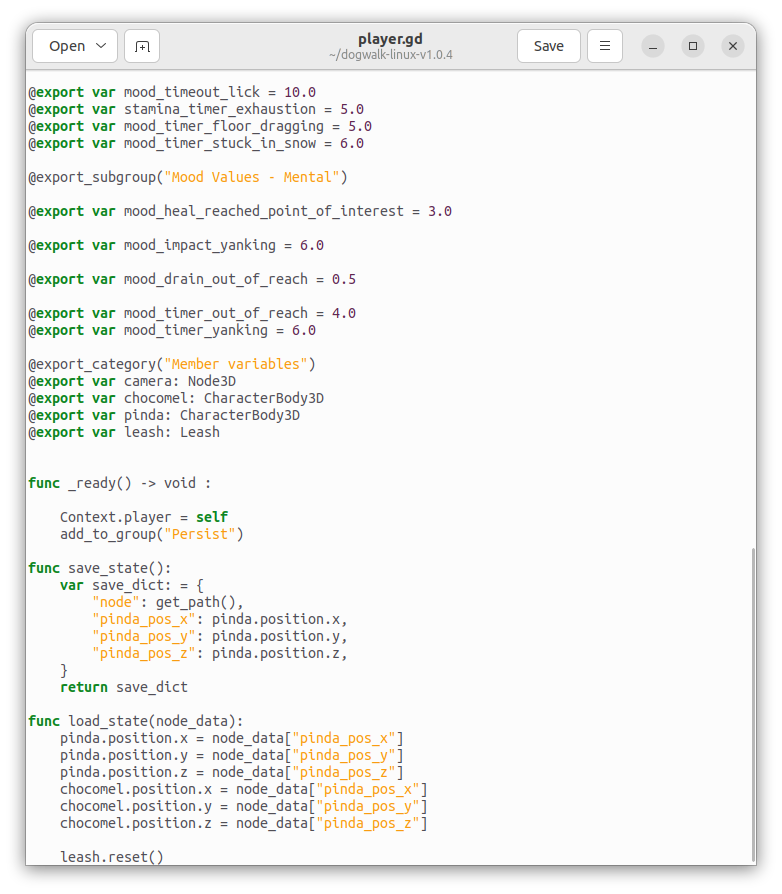Click the 'func load_state(node_data)' definition
This screenshot has width=782, height=894.
pos(135,721)
